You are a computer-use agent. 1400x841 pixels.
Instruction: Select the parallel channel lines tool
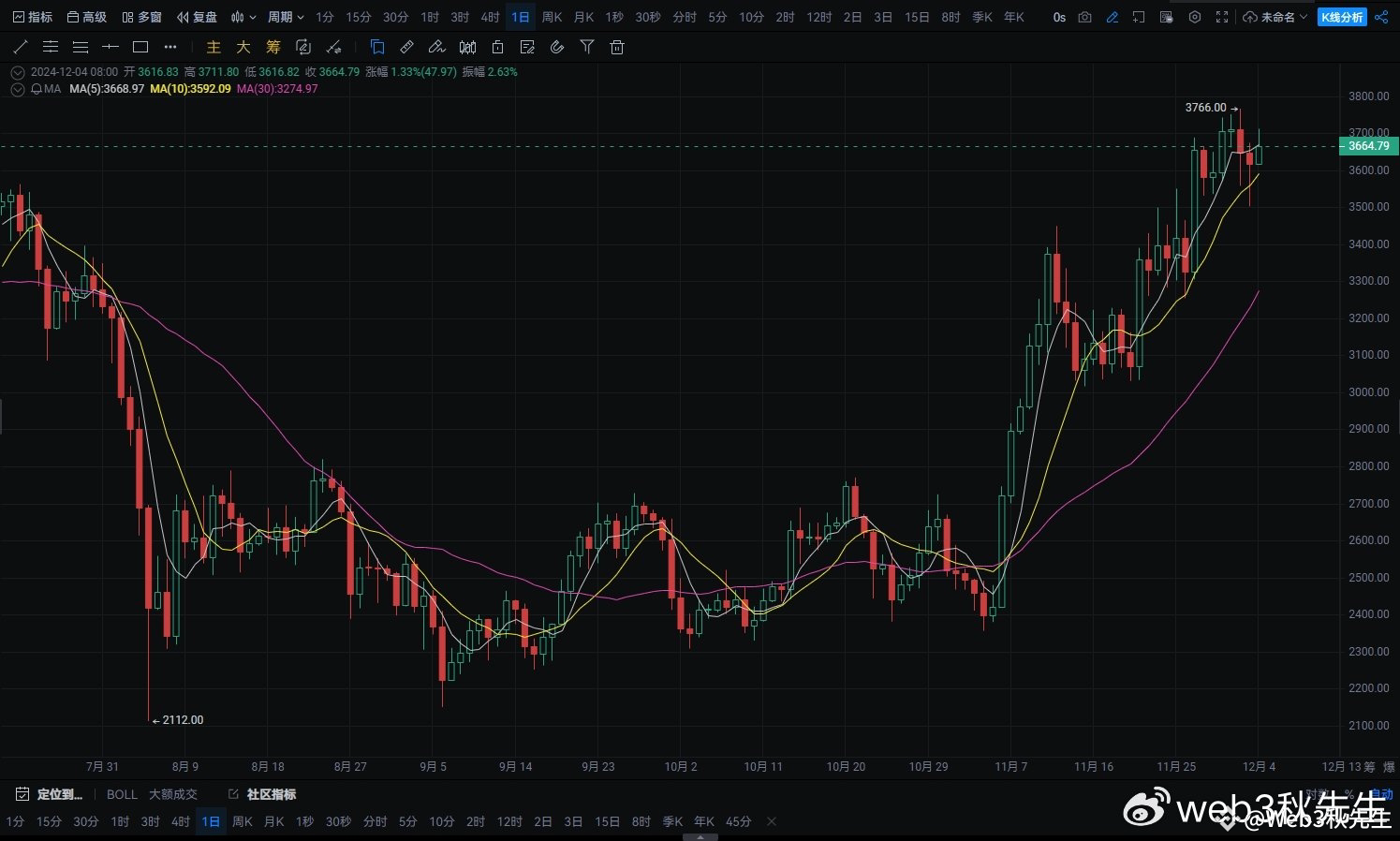[x=51, y=47]
